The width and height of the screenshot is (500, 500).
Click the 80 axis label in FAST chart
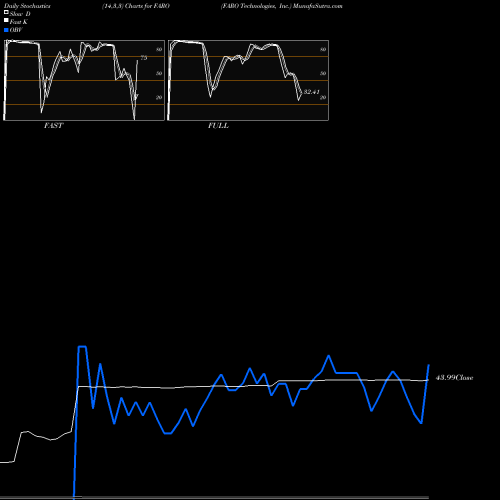click(x=159, y=49)
